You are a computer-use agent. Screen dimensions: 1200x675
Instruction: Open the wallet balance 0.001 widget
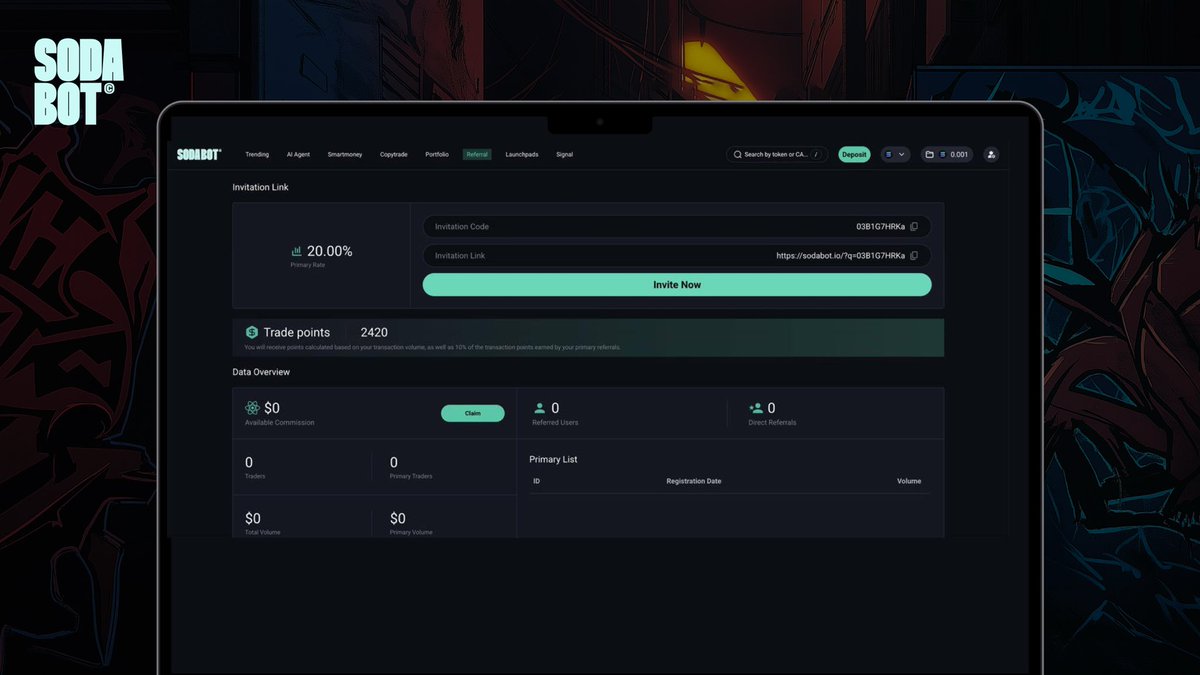tap(947, 155)
